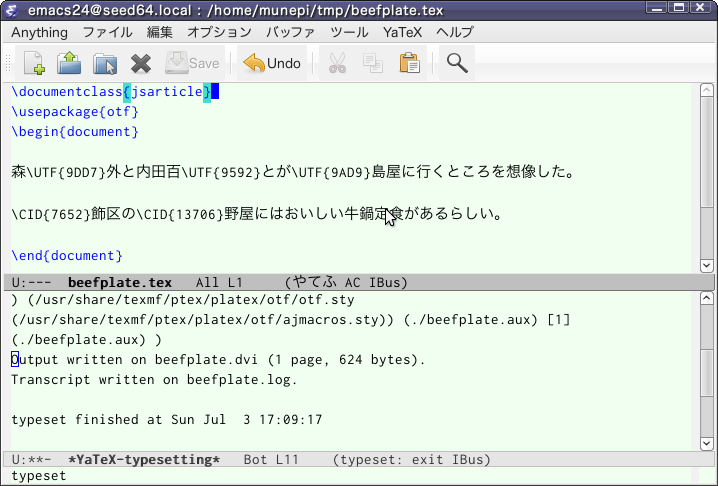Click the \usepackage{otf} line

(75, 112)
